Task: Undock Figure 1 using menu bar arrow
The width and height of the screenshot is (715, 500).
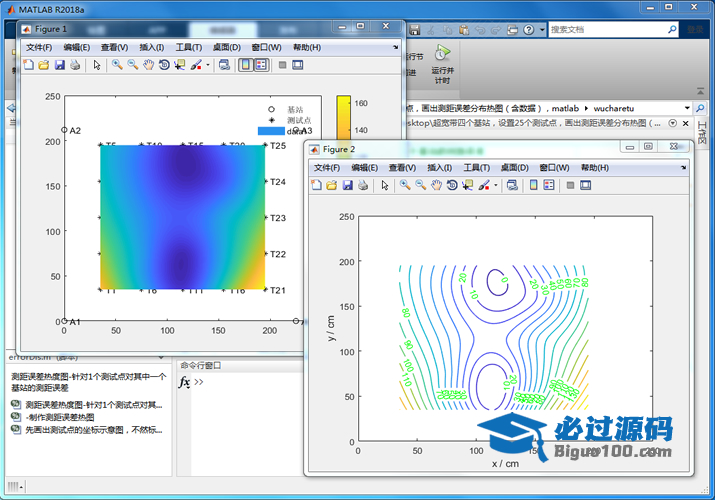Action: tap(395, 47)
